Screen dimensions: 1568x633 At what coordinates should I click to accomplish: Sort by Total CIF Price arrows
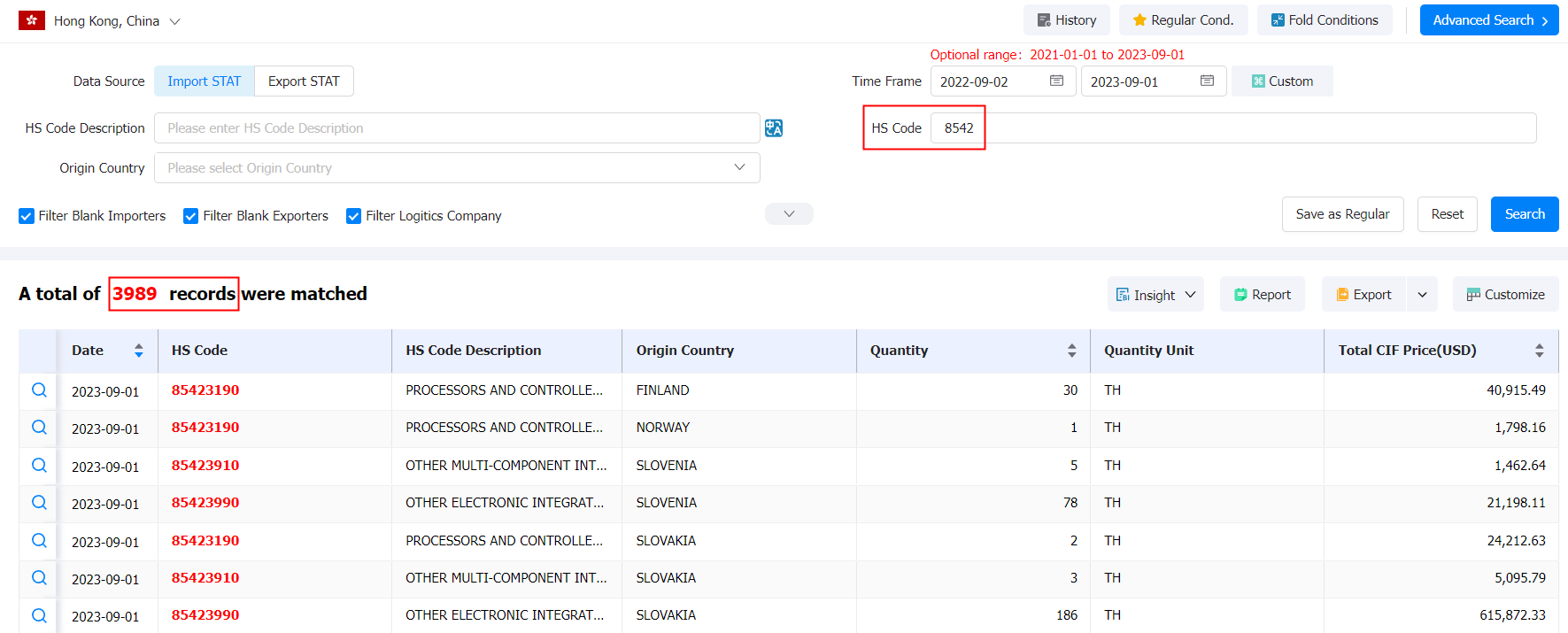(x=1540, y=351)
